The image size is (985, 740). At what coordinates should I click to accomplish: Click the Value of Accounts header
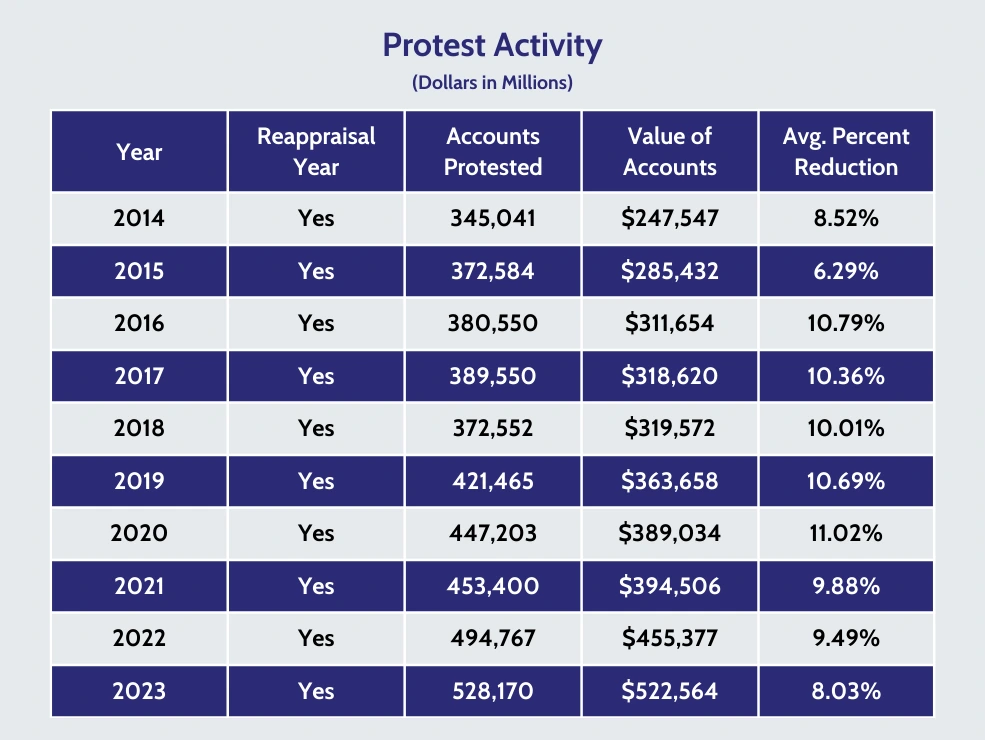(670, 152)
